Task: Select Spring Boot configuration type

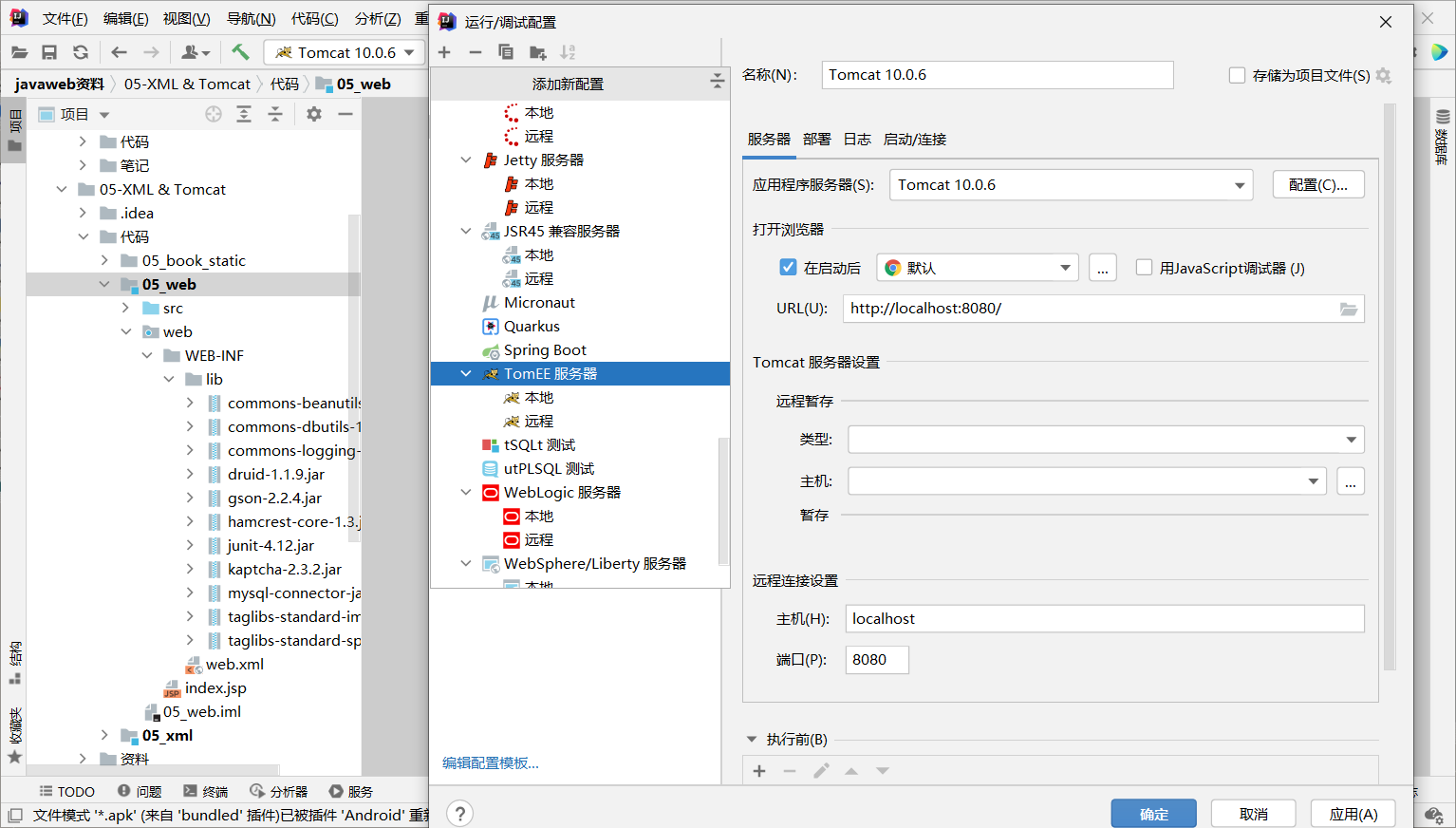Action: point(545,349)
